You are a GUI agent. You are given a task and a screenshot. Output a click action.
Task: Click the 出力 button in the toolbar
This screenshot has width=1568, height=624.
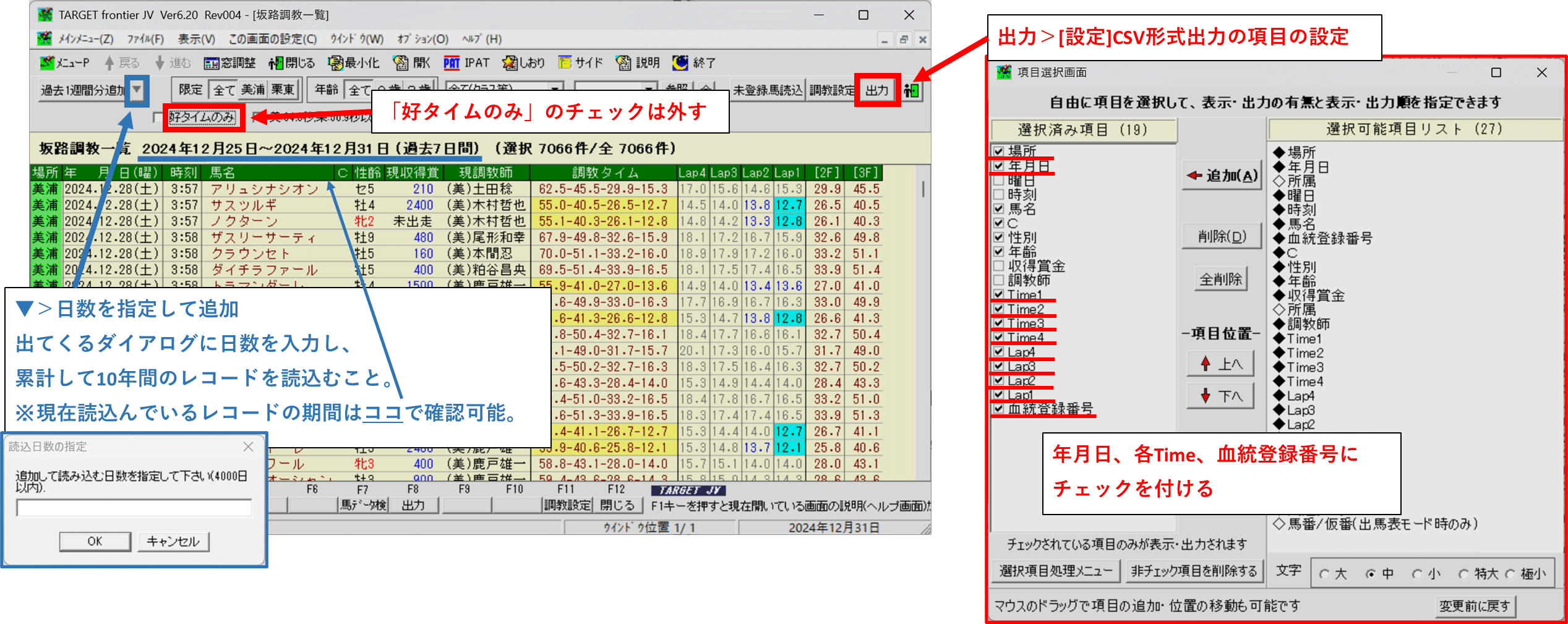[877, 90]
